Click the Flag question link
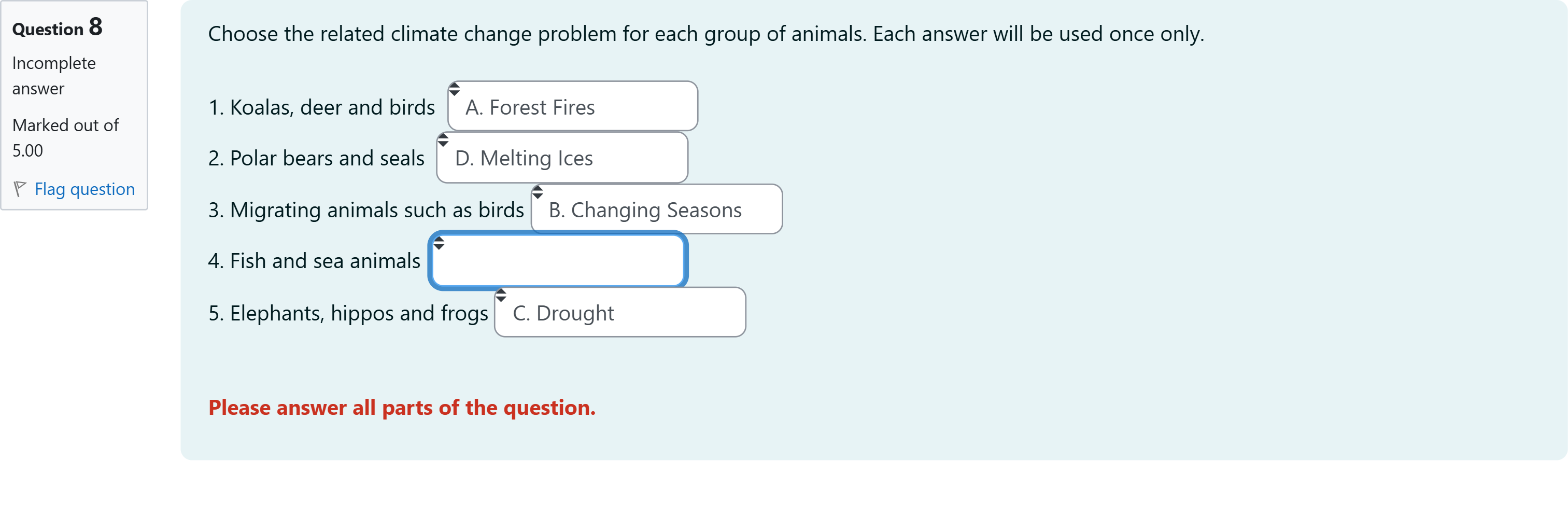The height and width of the screenshot is (517, 1568). 84,189
